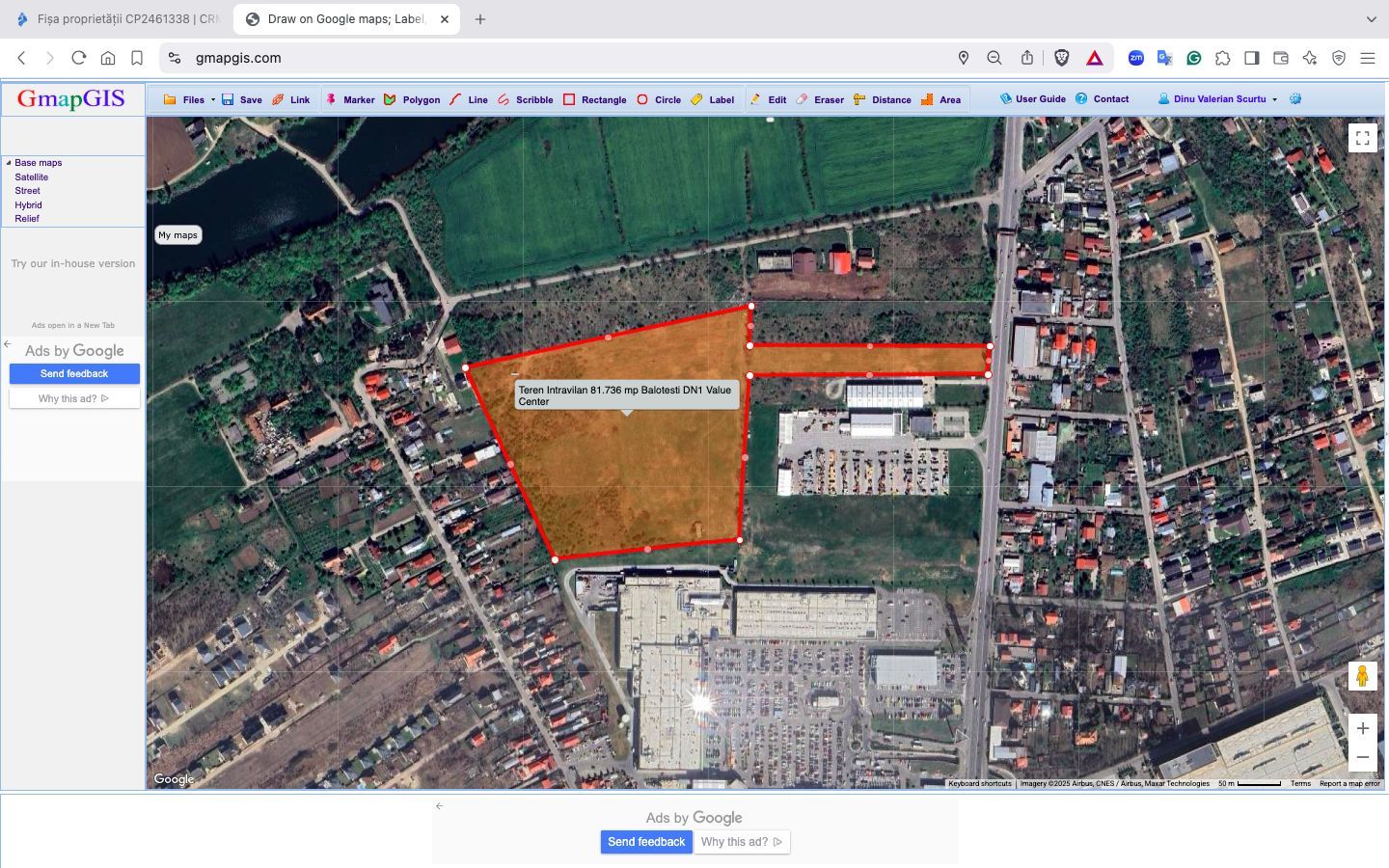1389x868 pixels.
Task: Open the Distance measuring tool
Action: 891,99
